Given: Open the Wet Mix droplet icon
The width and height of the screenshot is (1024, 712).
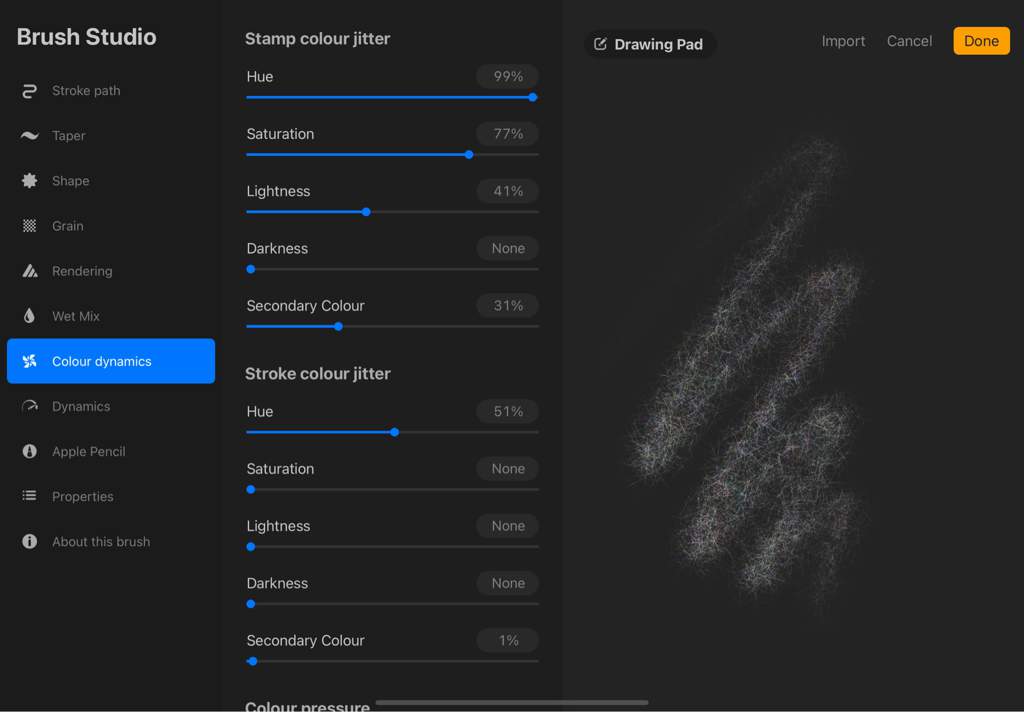Looking at the screenshot, I should [29, 316].
